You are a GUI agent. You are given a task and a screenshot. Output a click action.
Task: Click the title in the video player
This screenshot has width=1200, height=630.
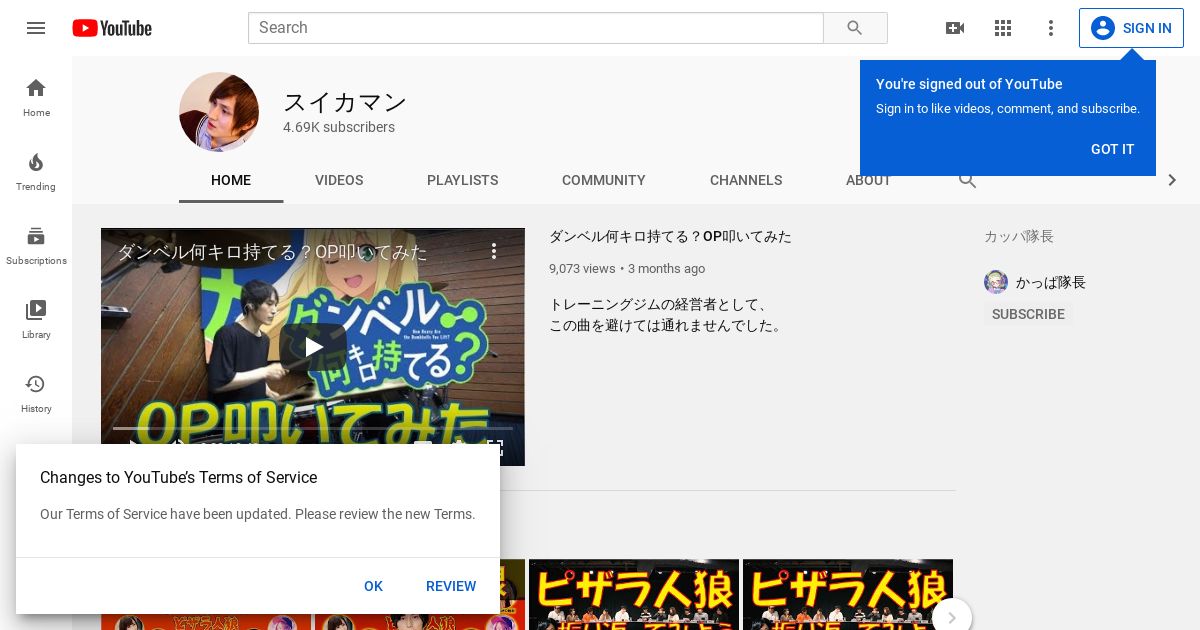[273, 252]
